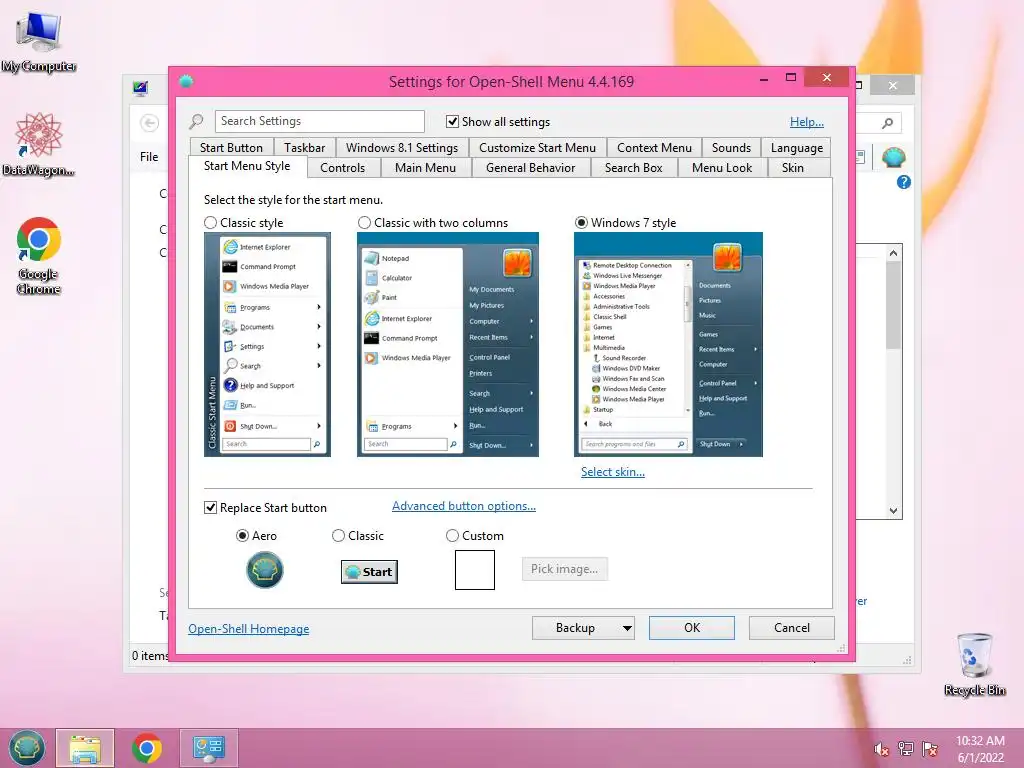Click the Pick image button
The width and height of the screenshot is (1024, 768).
click(x=564, y=569)
